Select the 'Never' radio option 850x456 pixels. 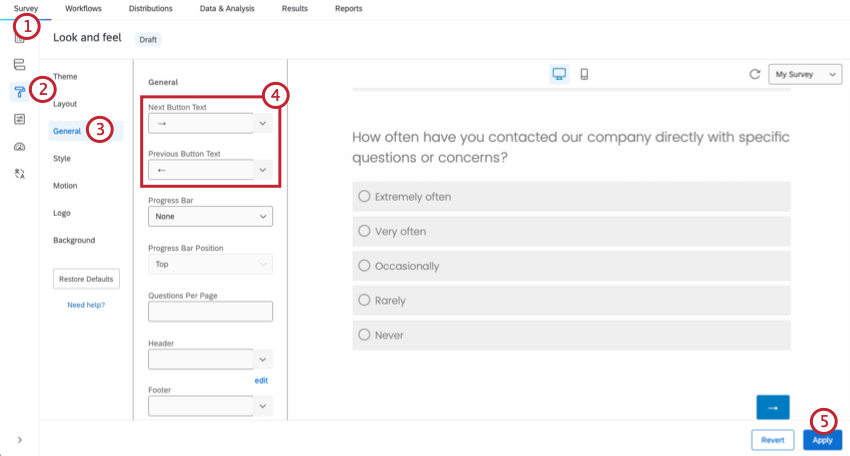pos(364,335)
